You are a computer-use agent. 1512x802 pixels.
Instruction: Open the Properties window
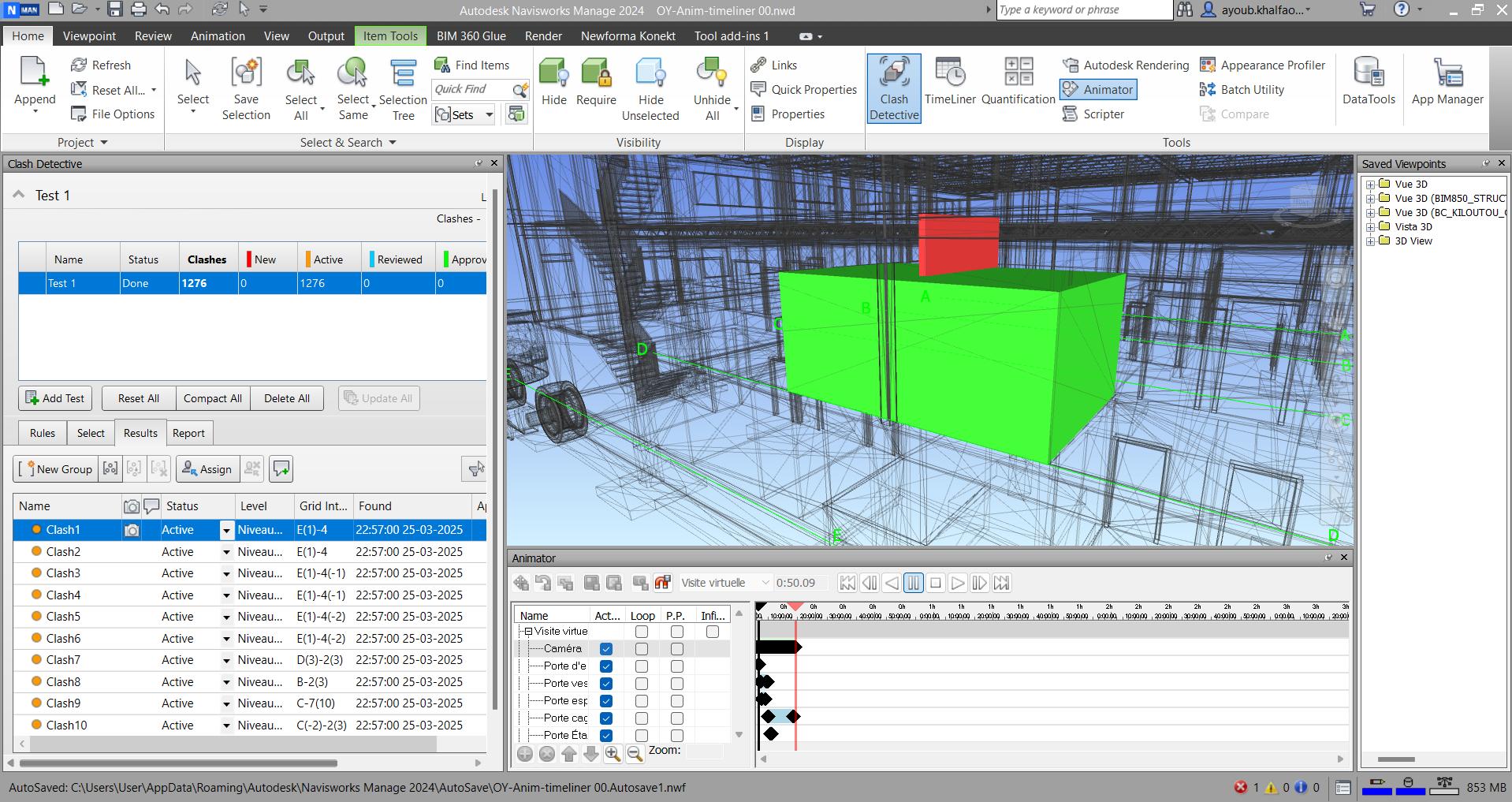pyautogui.click(x=788, y=114)
